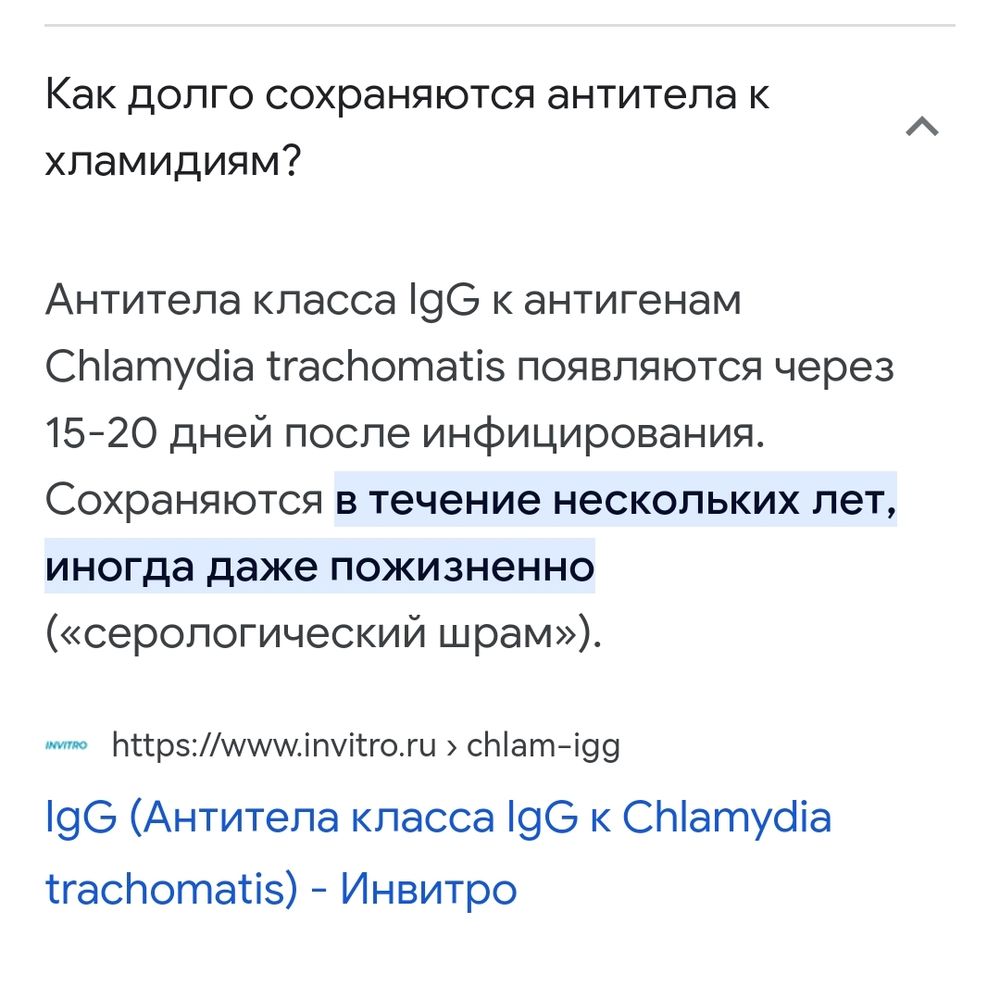Select the highlighted text 'иногда даже пожизненно'
Image resolution: width=1000 pixels, height=986 pixels.
[318, 566]
